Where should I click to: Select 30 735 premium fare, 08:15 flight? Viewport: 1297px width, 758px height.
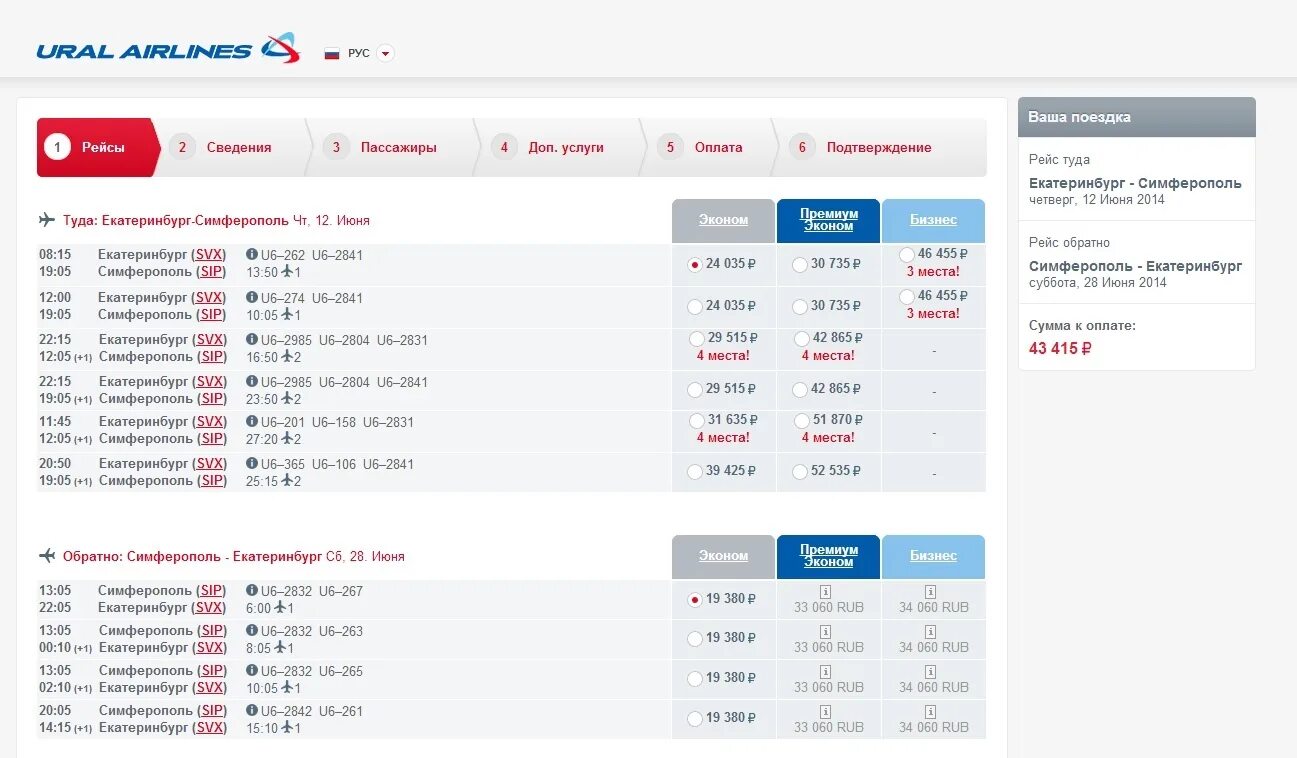(x=799, y=265)
